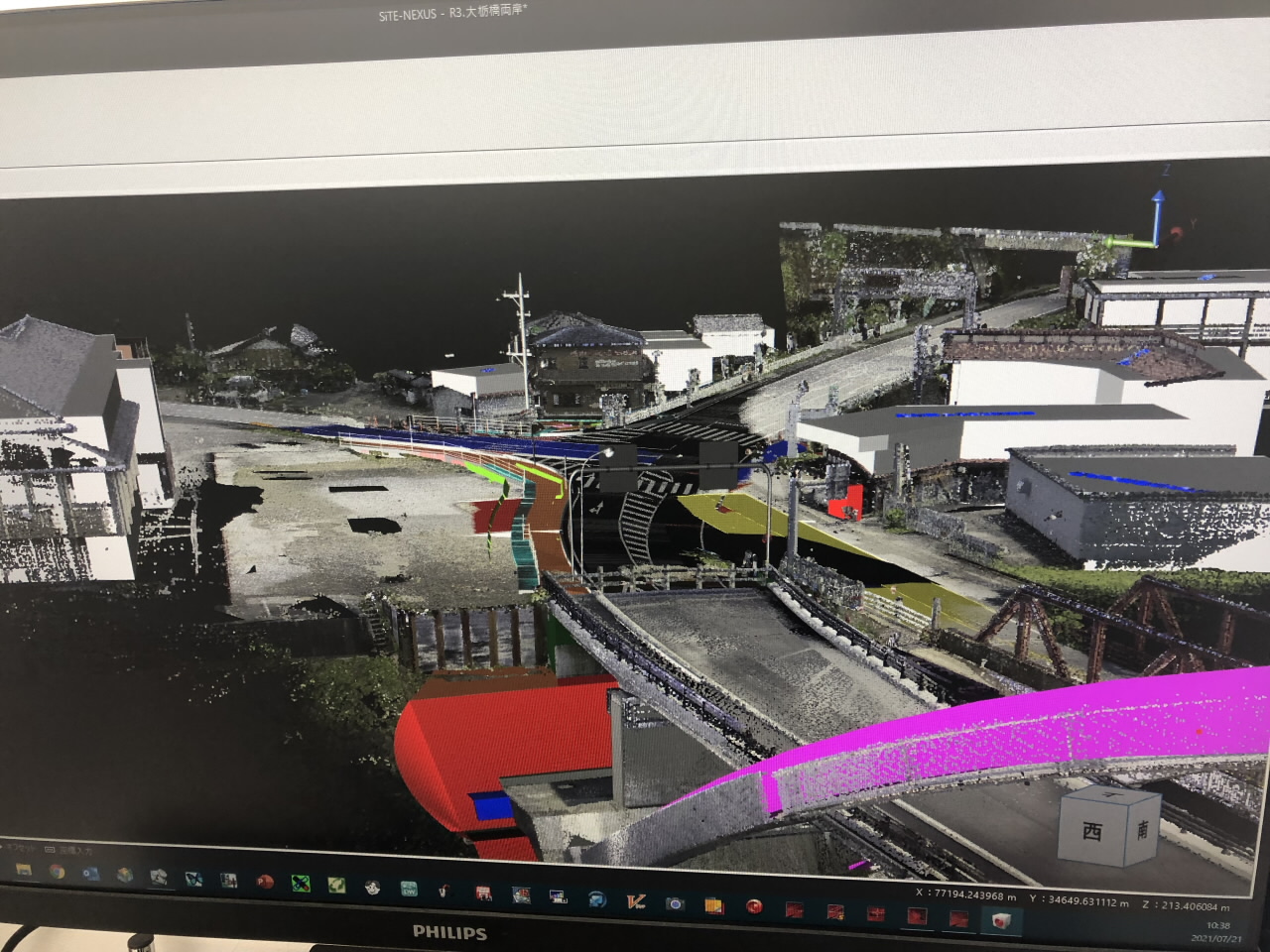Open the cartoon face app in taskbar

point(372,887)
